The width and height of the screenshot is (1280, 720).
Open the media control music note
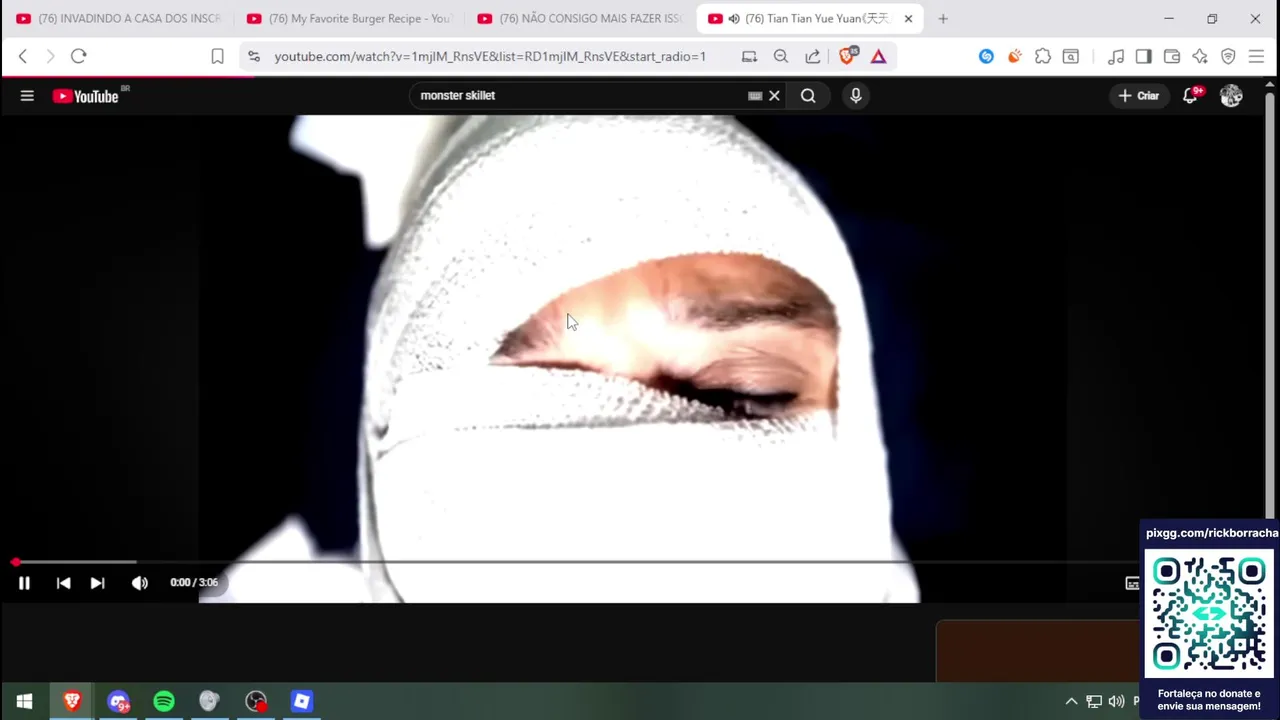click(1116, 57)
